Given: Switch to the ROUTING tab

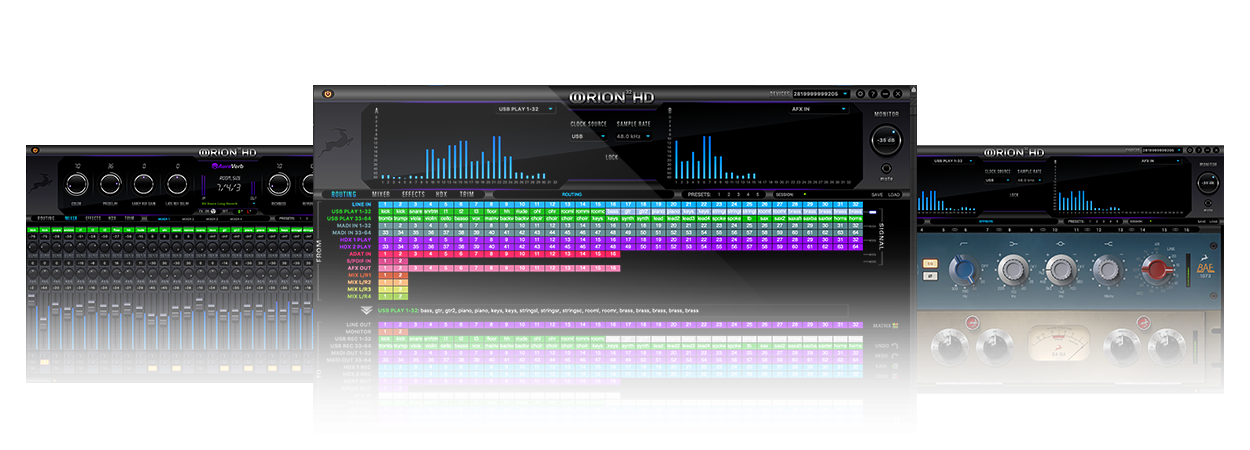Looking at the screenshot, I should pos(343,194).
